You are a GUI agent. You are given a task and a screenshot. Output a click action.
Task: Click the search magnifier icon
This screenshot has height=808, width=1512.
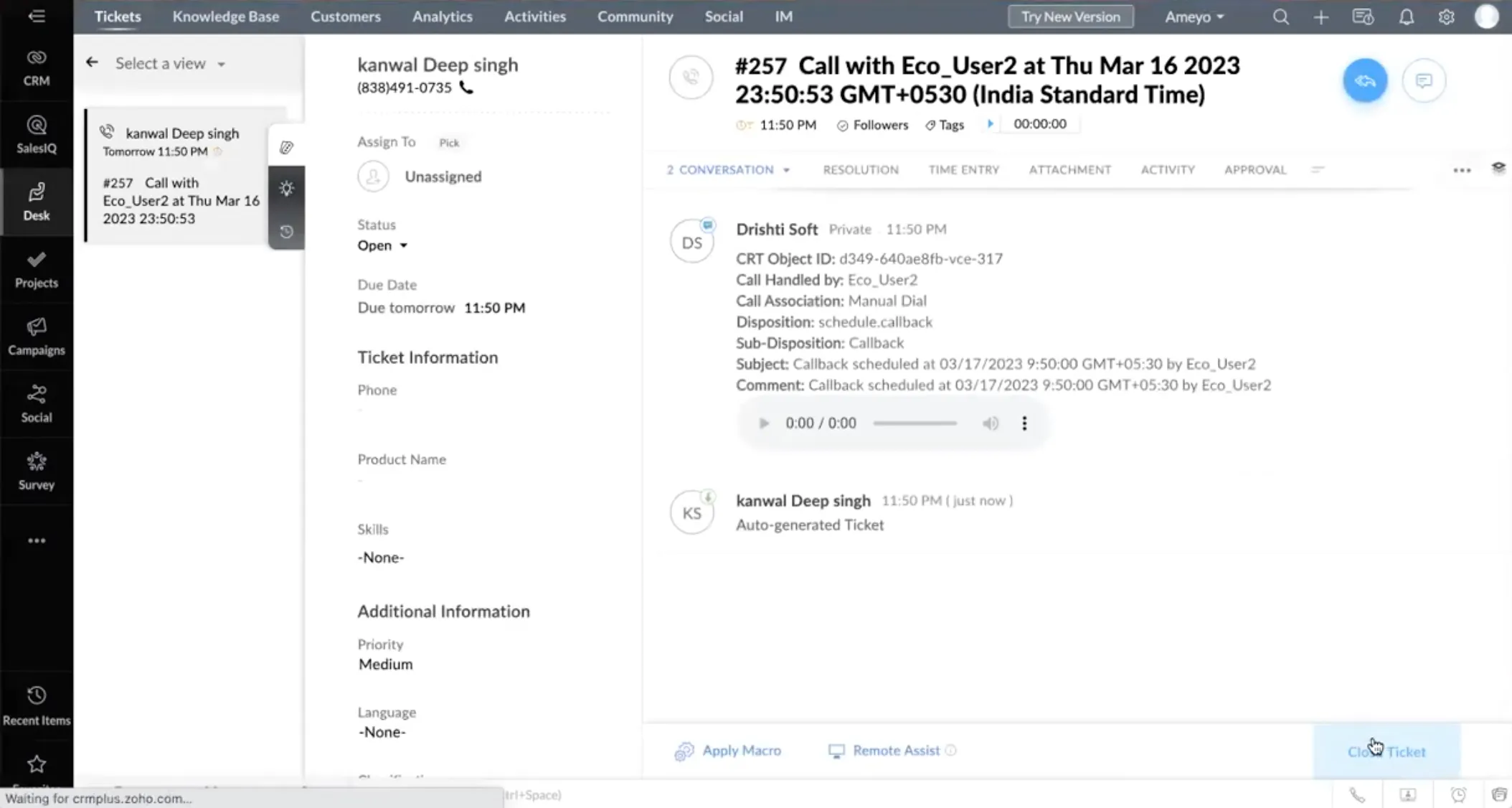pyautogui.click(x=1280, y=17)
